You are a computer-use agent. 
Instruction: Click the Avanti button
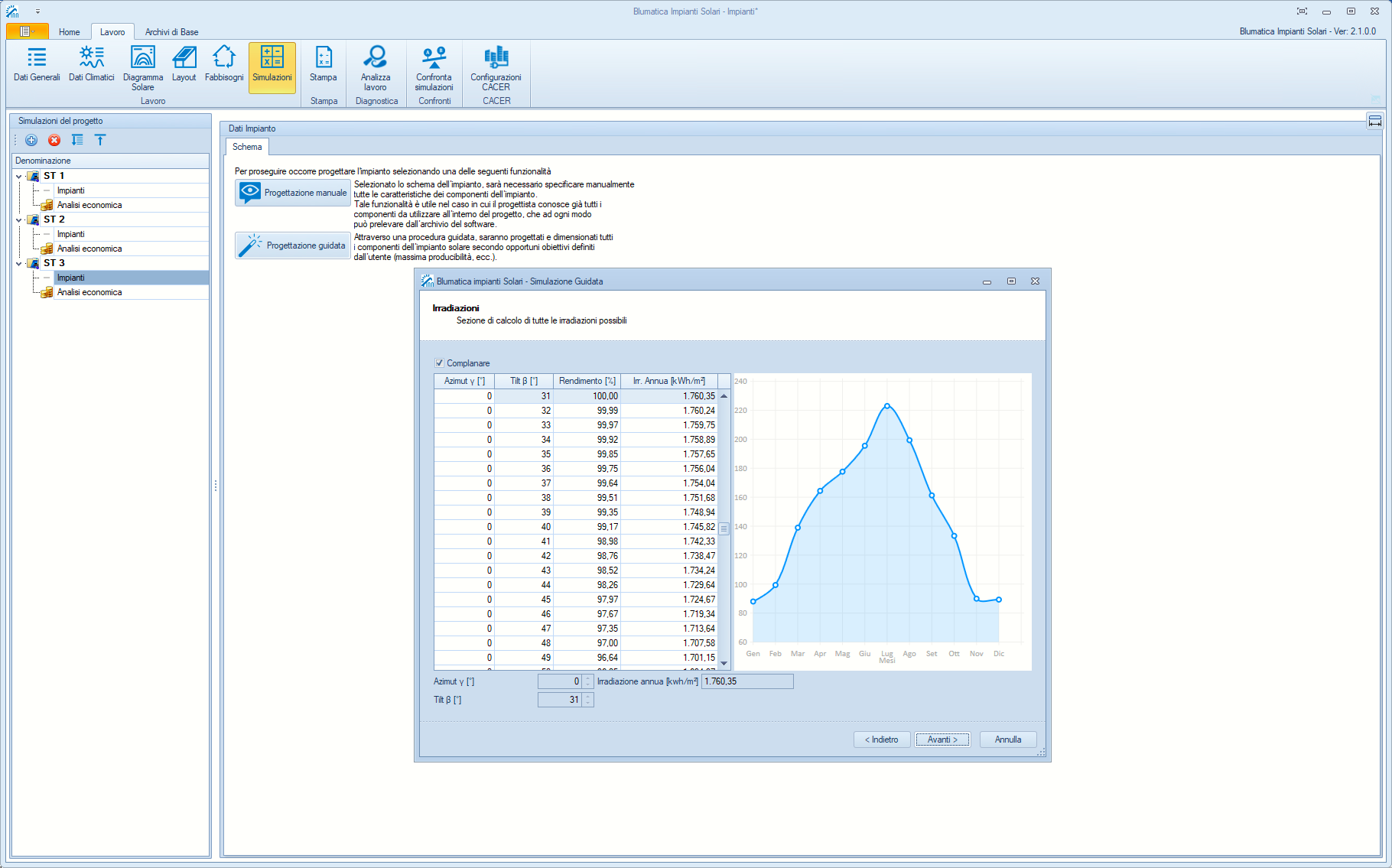[942, 740]
